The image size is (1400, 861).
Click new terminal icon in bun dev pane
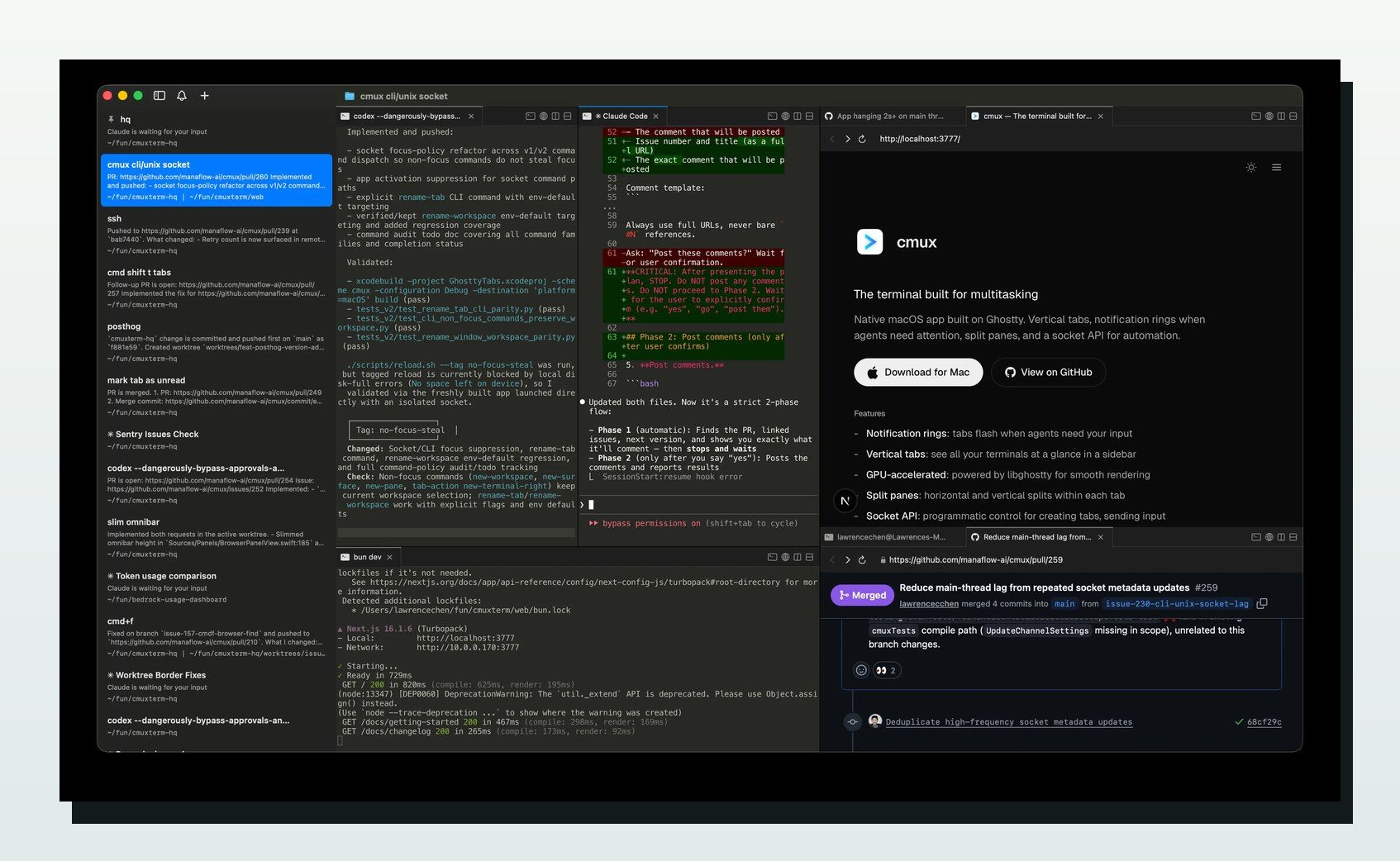pyautogui.click(x=772, y=557)
